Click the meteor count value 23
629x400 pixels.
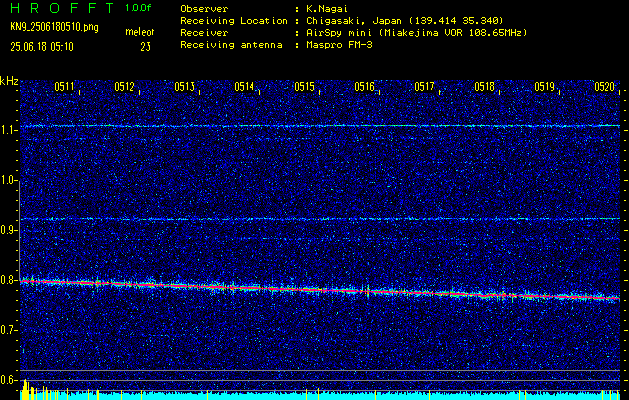click(x=146, y=47)
